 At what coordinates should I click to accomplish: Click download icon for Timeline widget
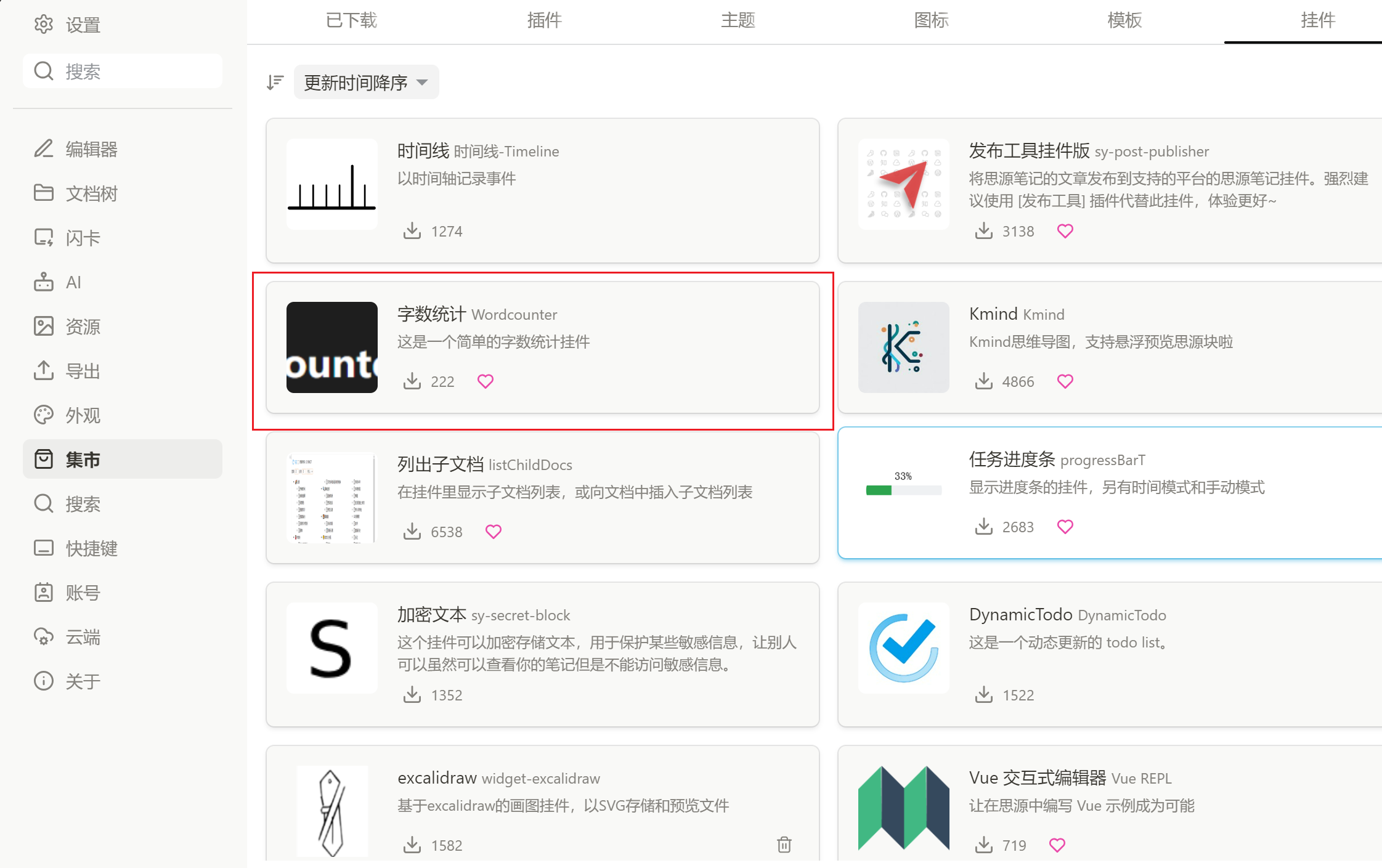tap(412, 231)
